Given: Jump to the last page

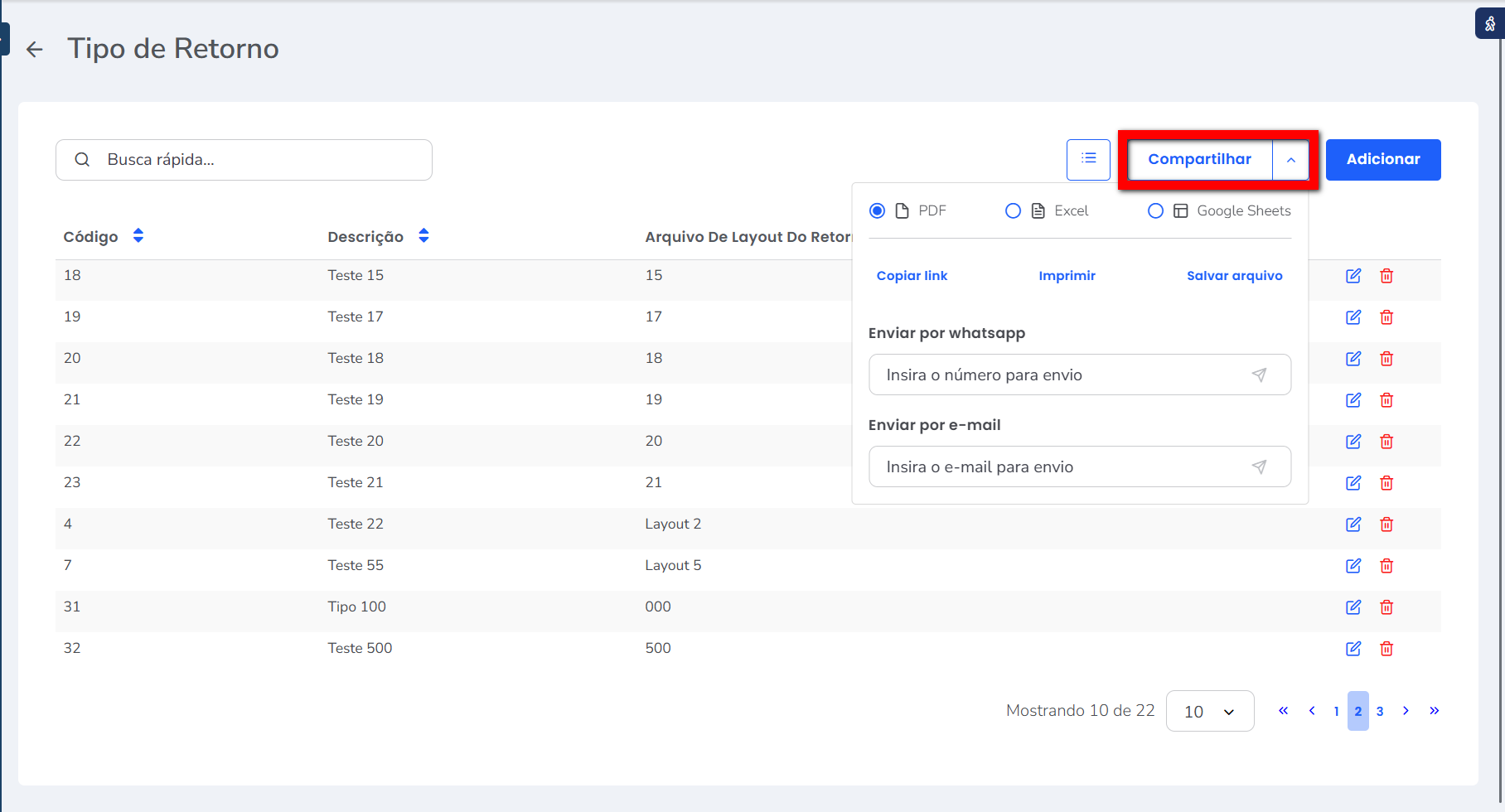Looking at the screenshot, I should [1434, 711].
